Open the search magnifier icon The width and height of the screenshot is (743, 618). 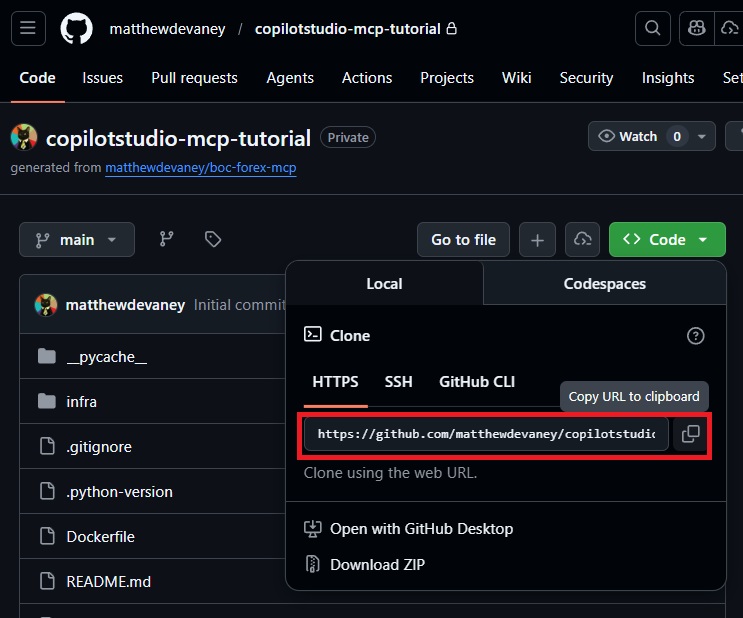click(653, 29)
